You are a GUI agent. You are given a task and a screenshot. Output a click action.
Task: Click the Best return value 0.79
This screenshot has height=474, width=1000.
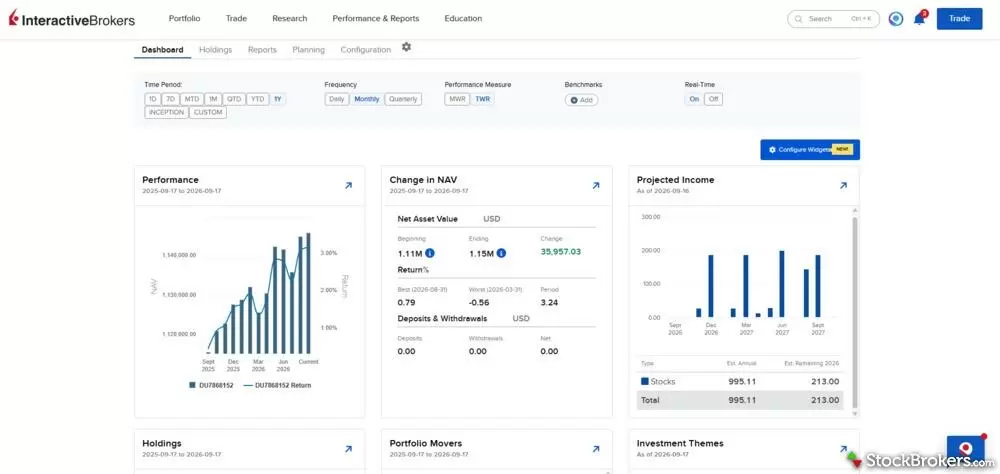pos(406,302)
